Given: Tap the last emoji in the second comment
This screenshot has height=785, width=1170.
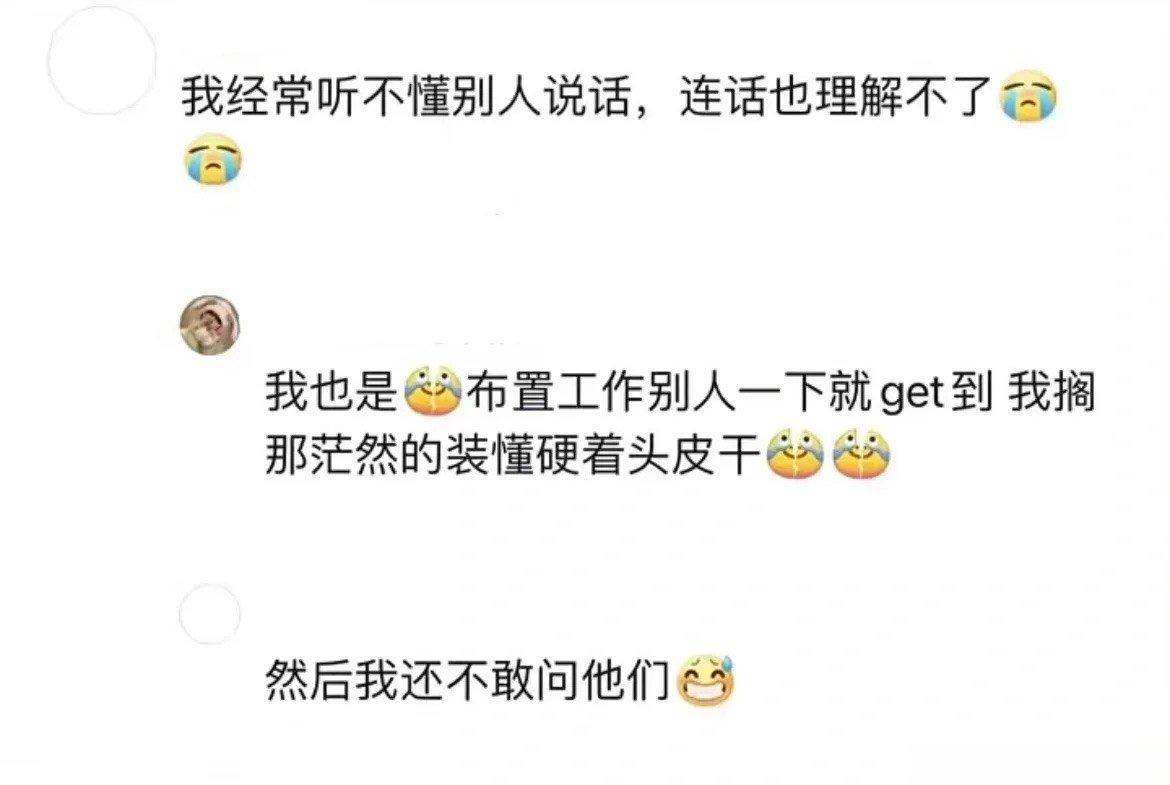Looking at the screenshot, I should (x=862, y=454).
